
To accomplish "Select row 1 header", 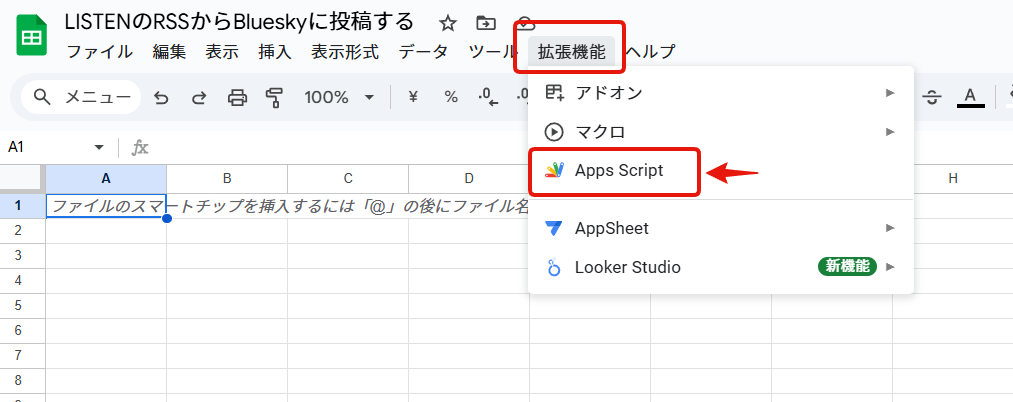I will coord(18,206).
